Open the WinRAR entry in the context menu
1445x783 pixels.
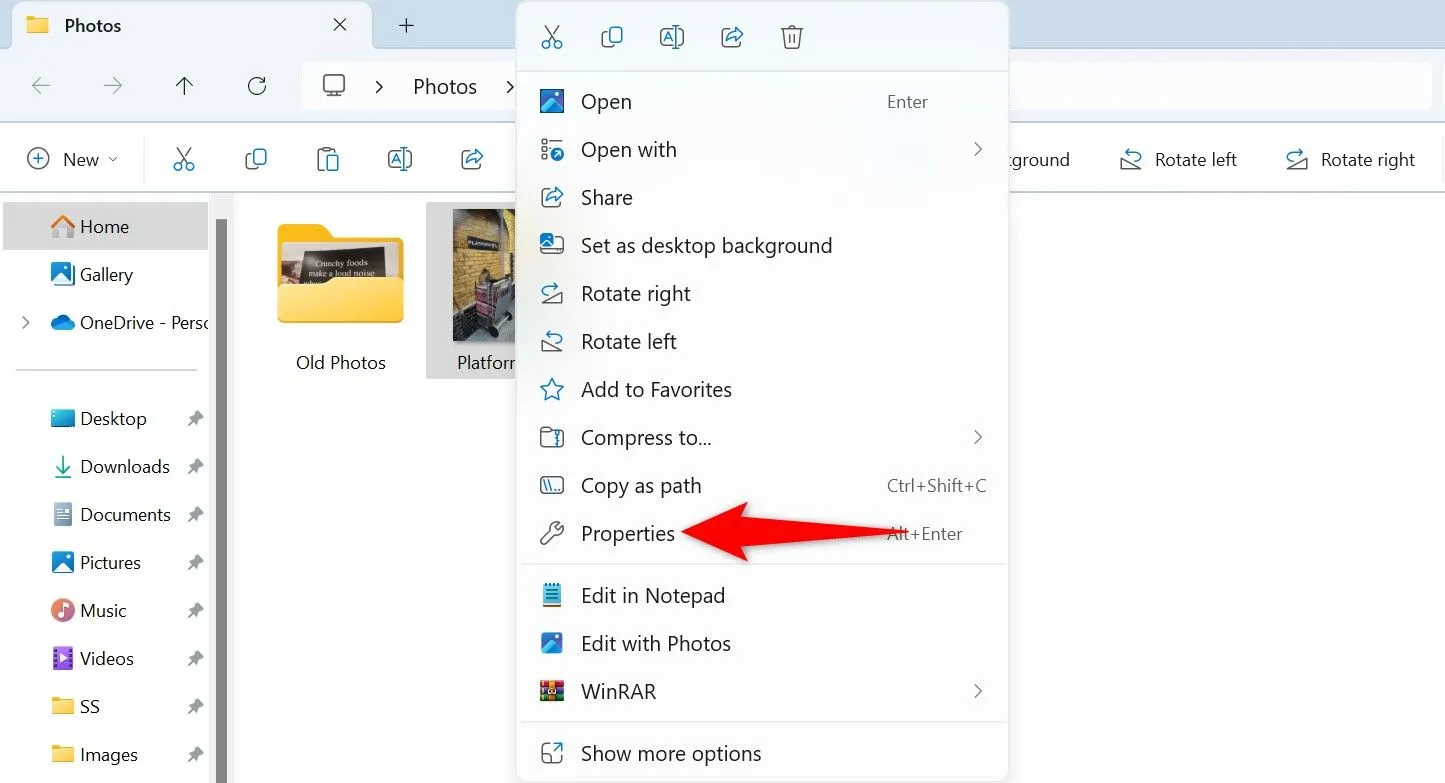pos(618,691)
